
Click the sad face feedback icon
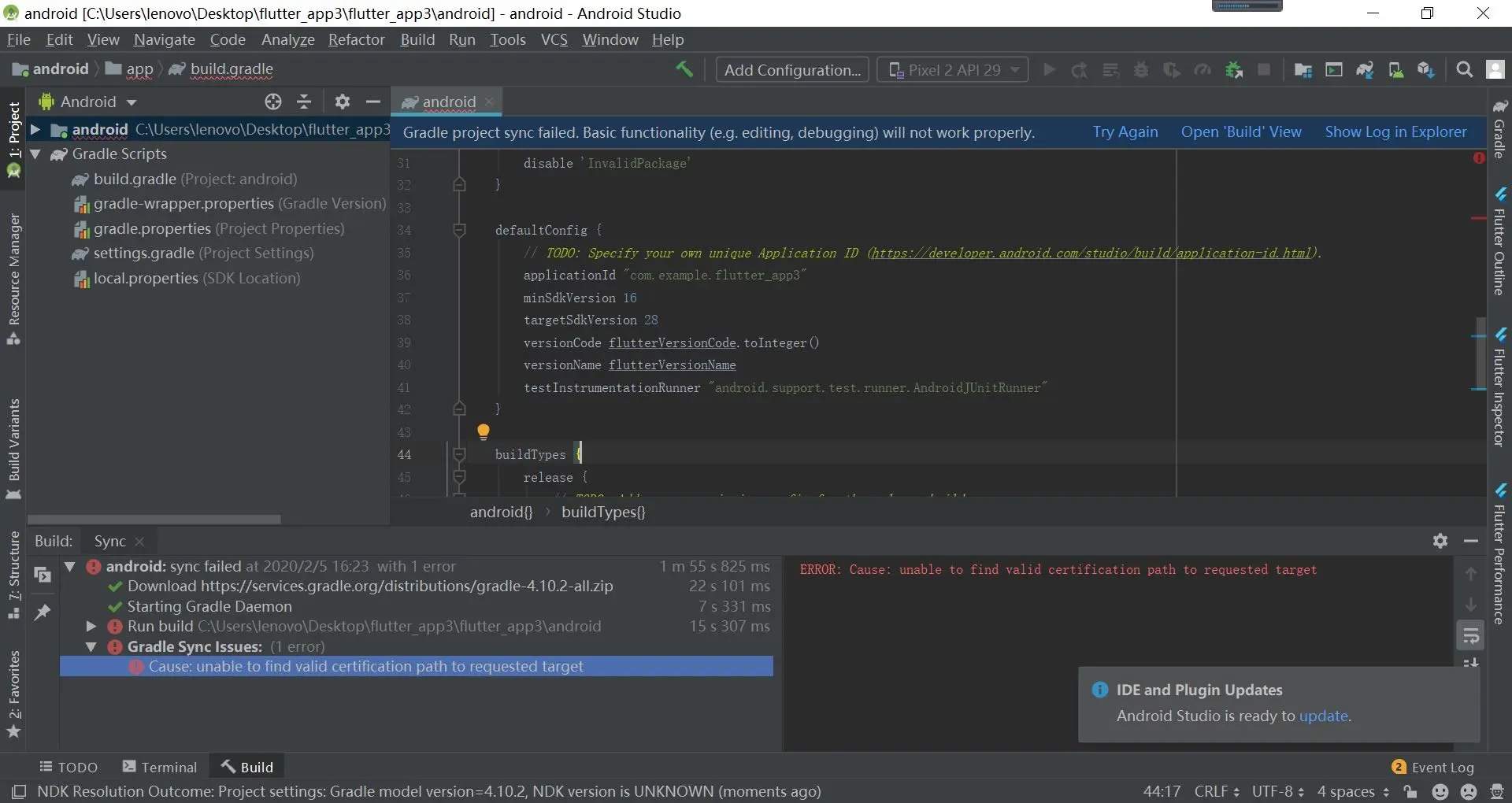[1469, 791]
